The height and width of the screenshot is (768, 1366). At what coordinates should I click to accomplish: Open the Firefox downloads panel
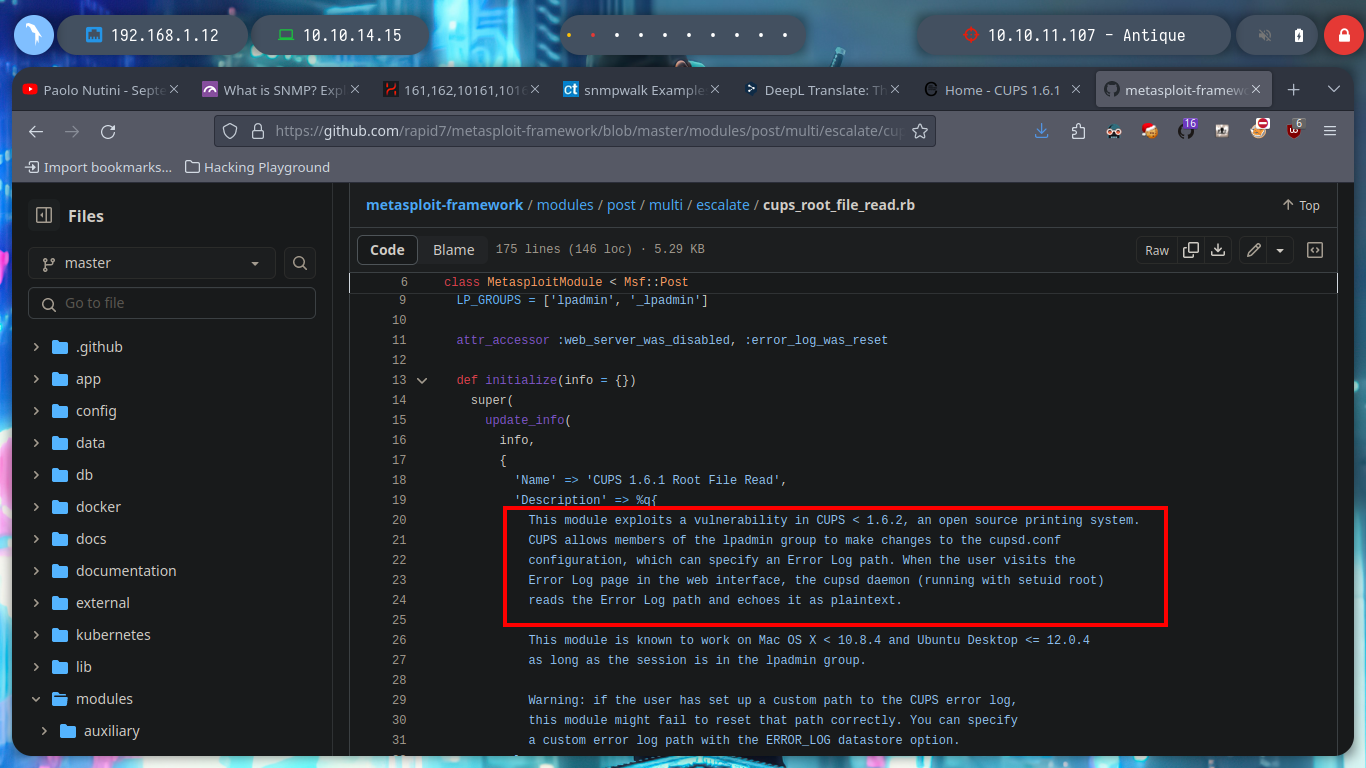[x=1042, y=131]
